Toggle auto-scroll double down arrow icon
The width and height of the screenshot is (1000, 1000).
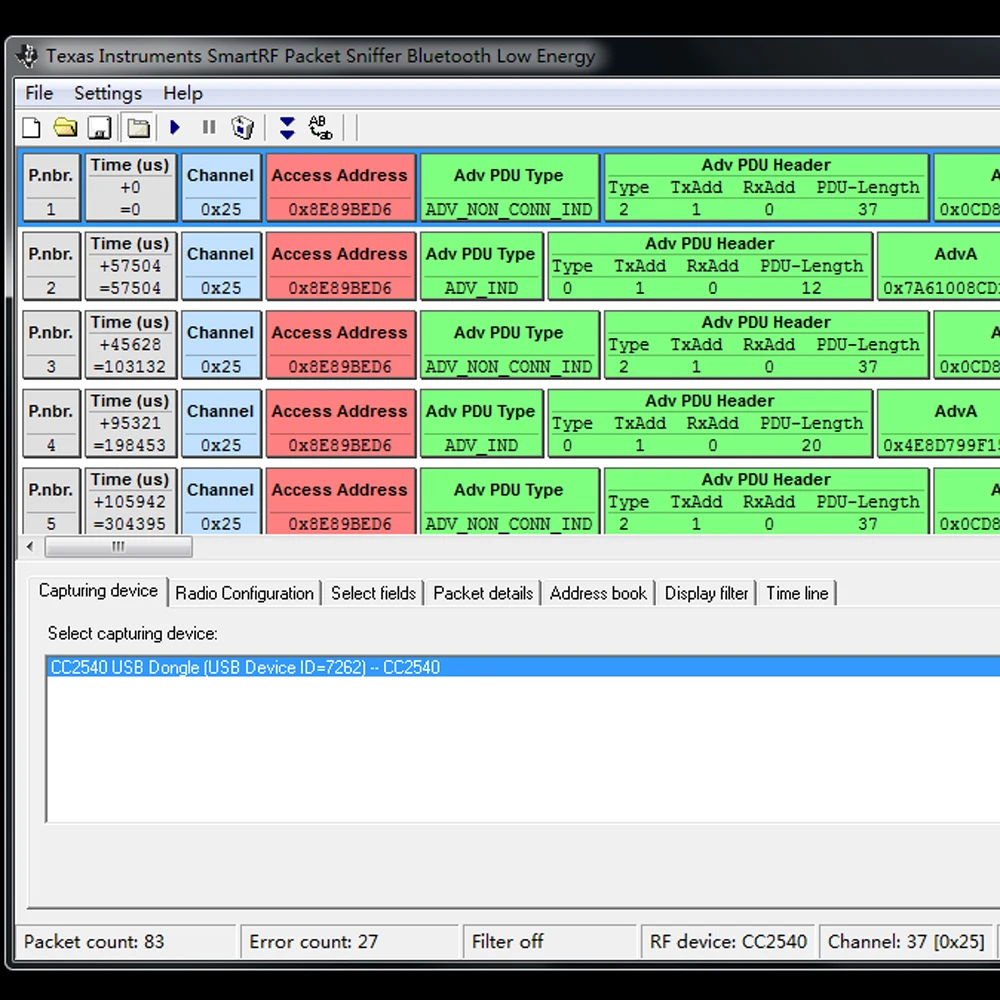tap(287, 128)
